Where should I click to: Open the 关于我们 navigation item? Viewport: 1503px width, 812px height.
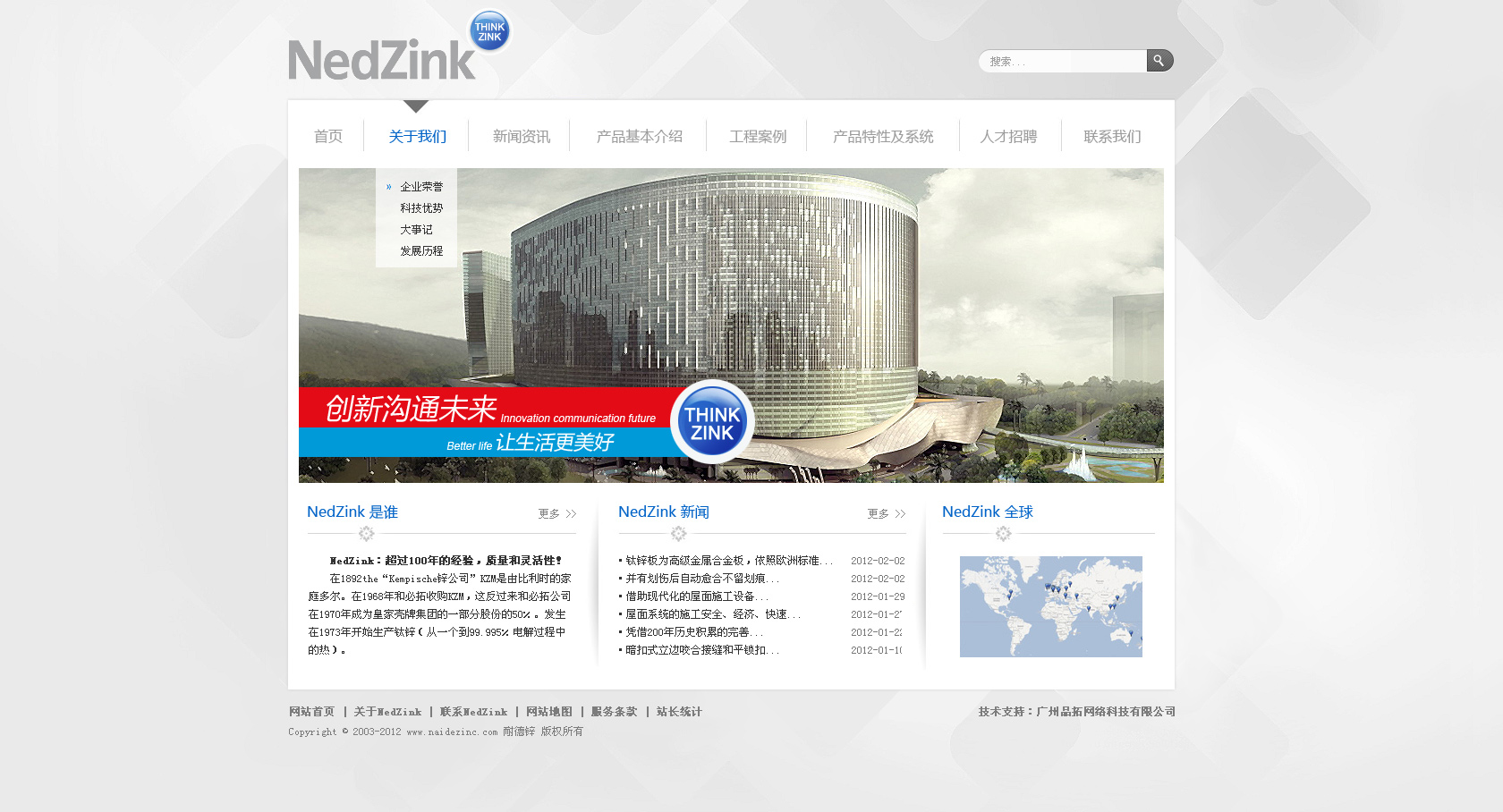tap(417, 136)
